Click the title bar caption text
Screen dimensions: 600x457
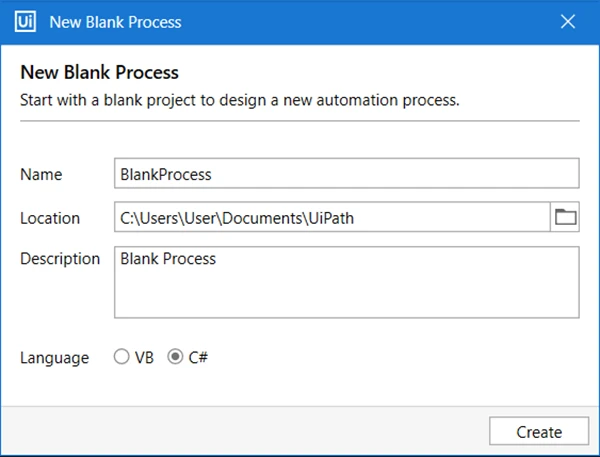click(x=116, y=22)
